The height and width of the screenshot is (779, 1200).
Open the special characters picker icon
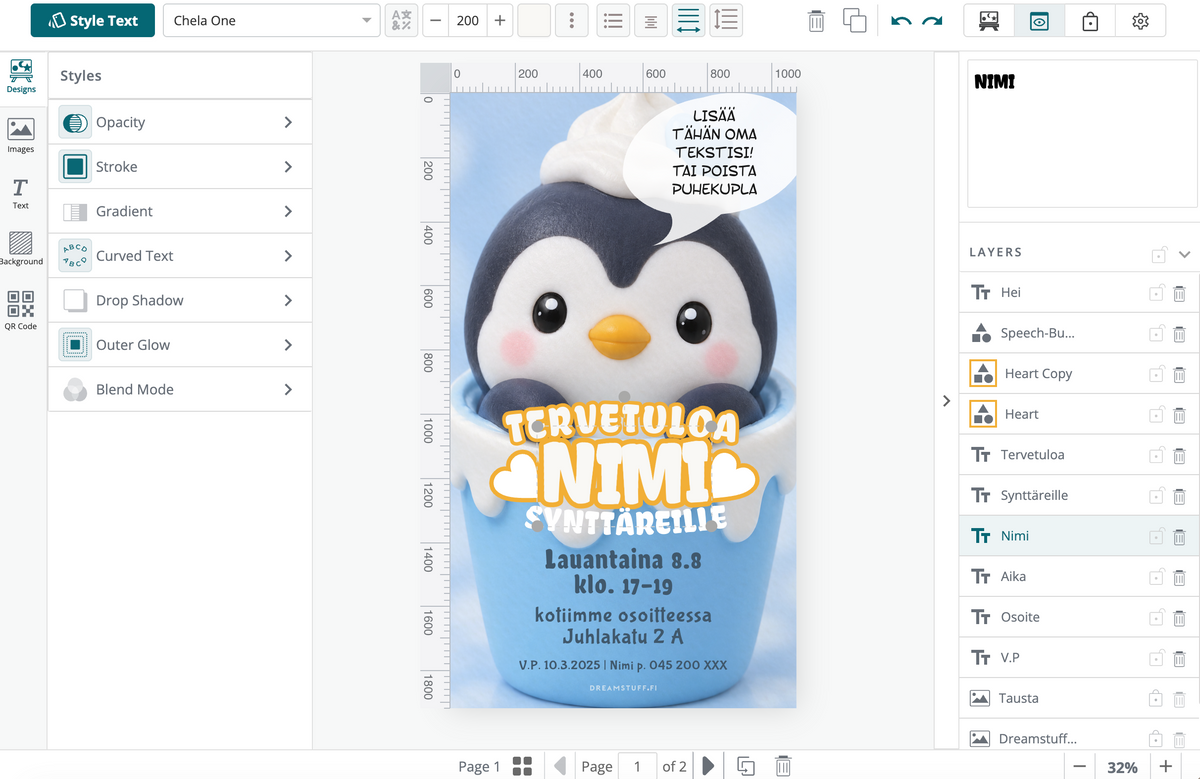point(401,21)
